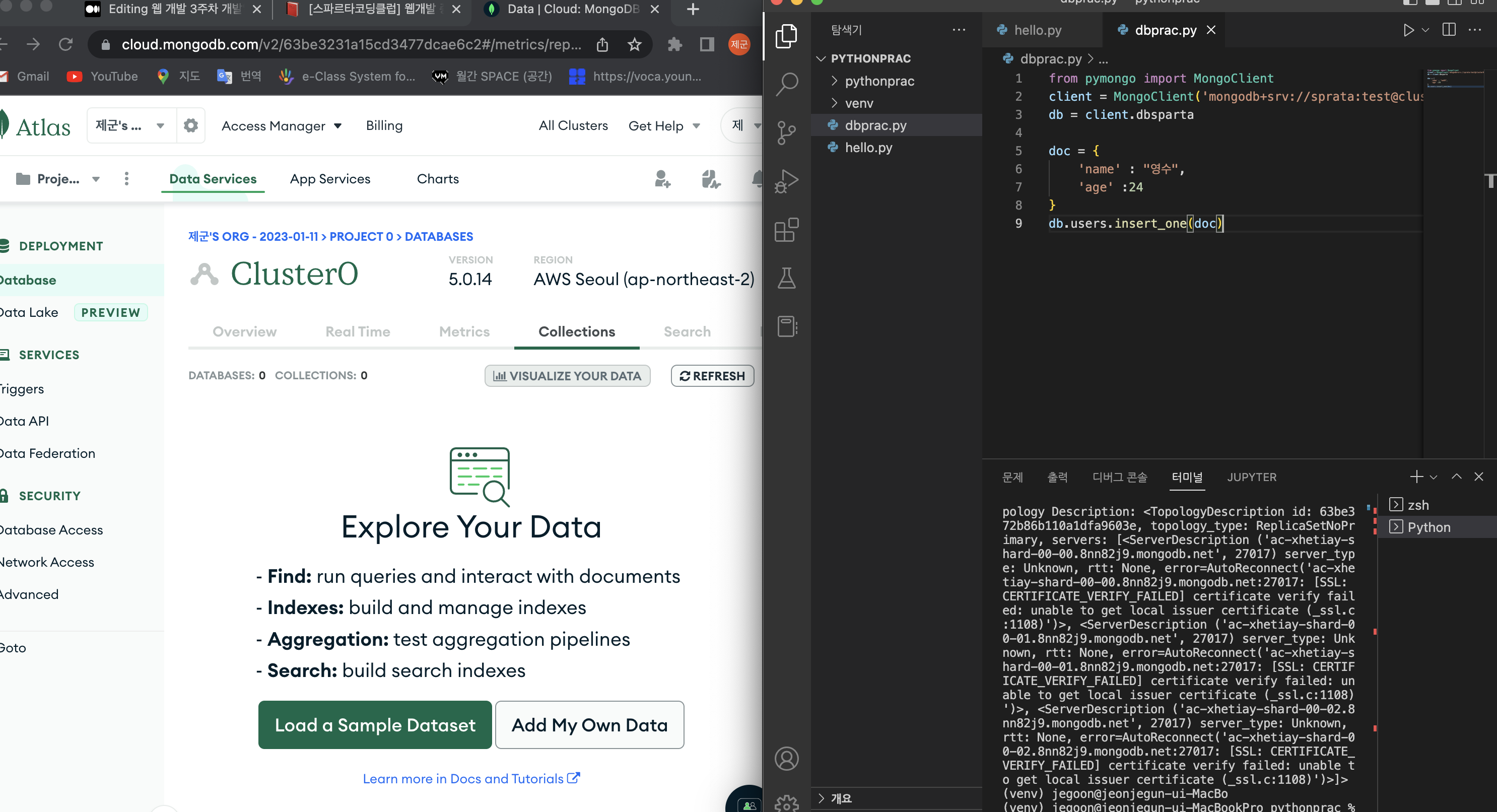Open the VS Code Search view icon
The image size is (1497, 812).
(x=786, y=84)
